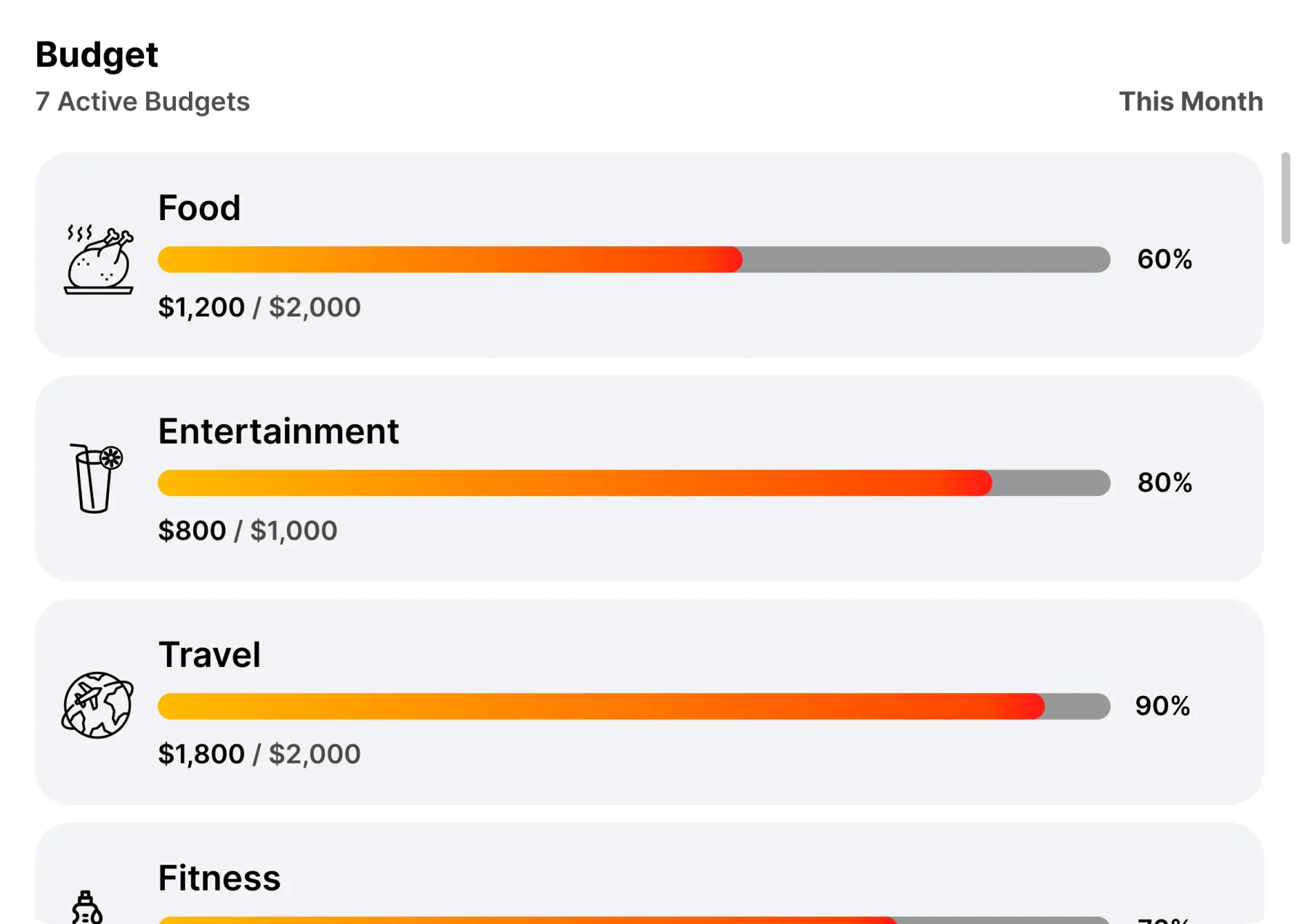Screen dimensions: 1299x924
Task: Select the Food budget title
Action: (199, 208)
